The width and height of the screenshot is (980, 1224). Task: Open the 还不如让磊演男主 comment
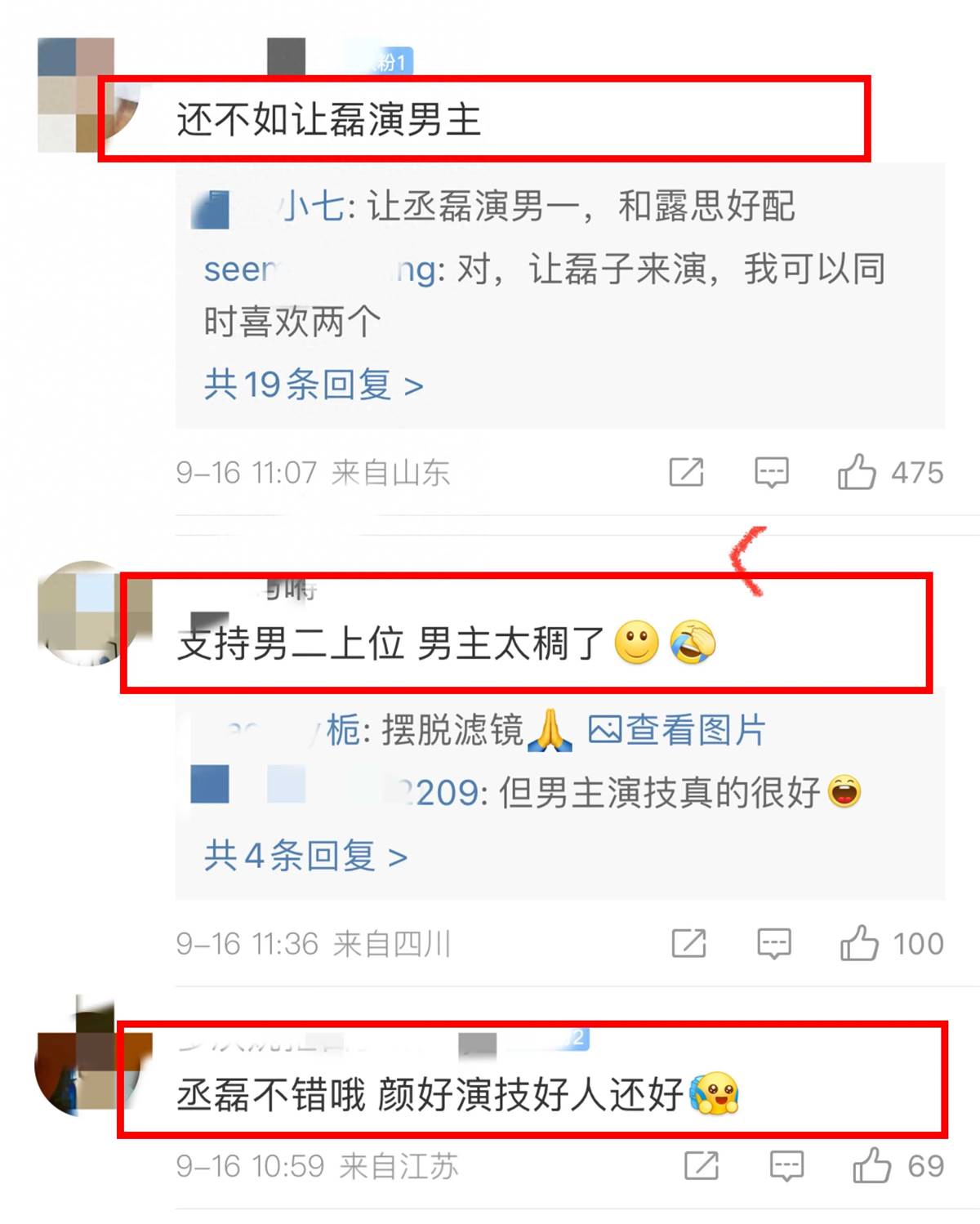tap(329, 120)
